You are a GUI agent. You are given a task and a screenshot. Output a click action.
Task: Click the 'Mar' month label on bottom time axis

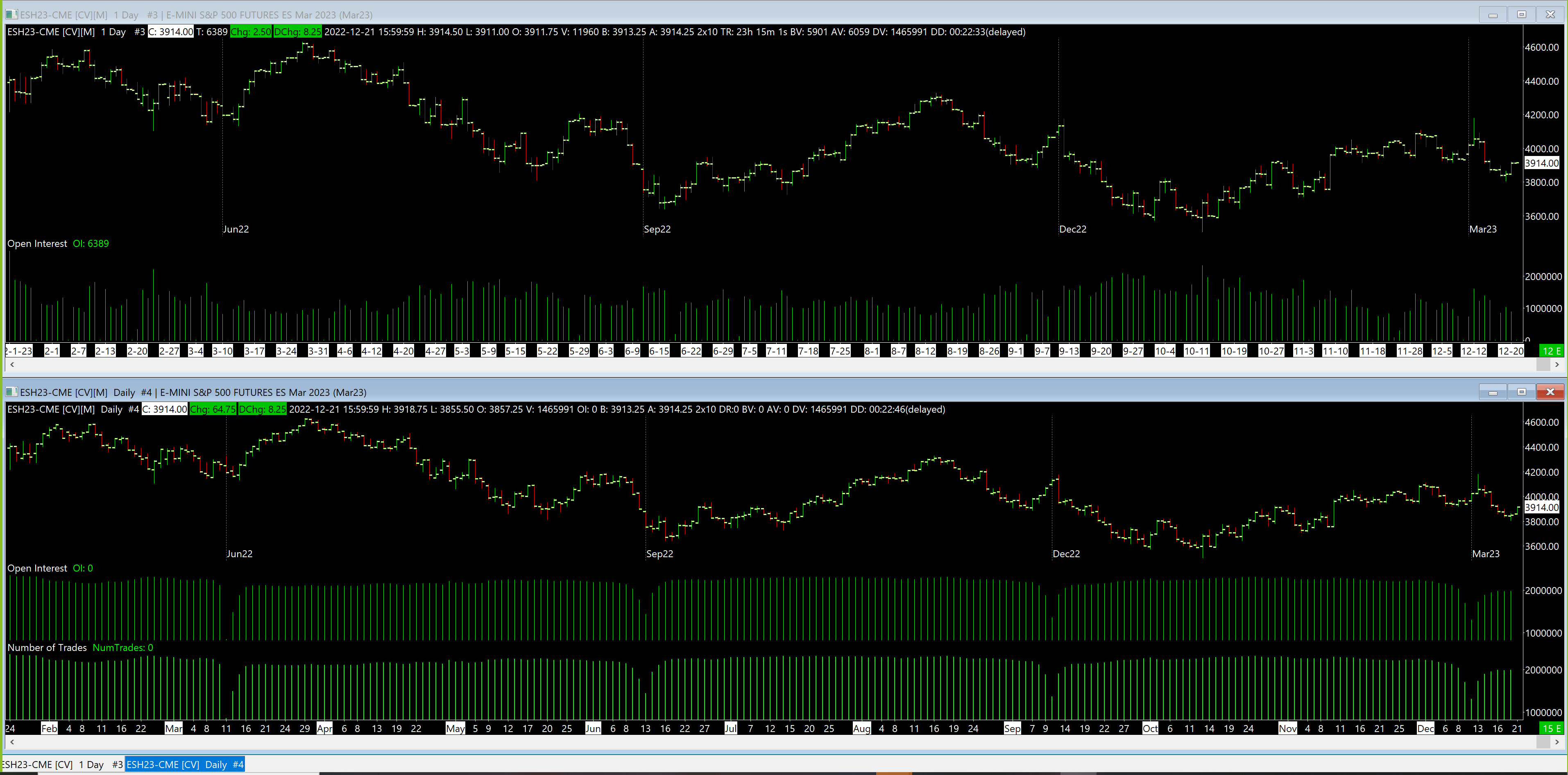pos(174,728)
